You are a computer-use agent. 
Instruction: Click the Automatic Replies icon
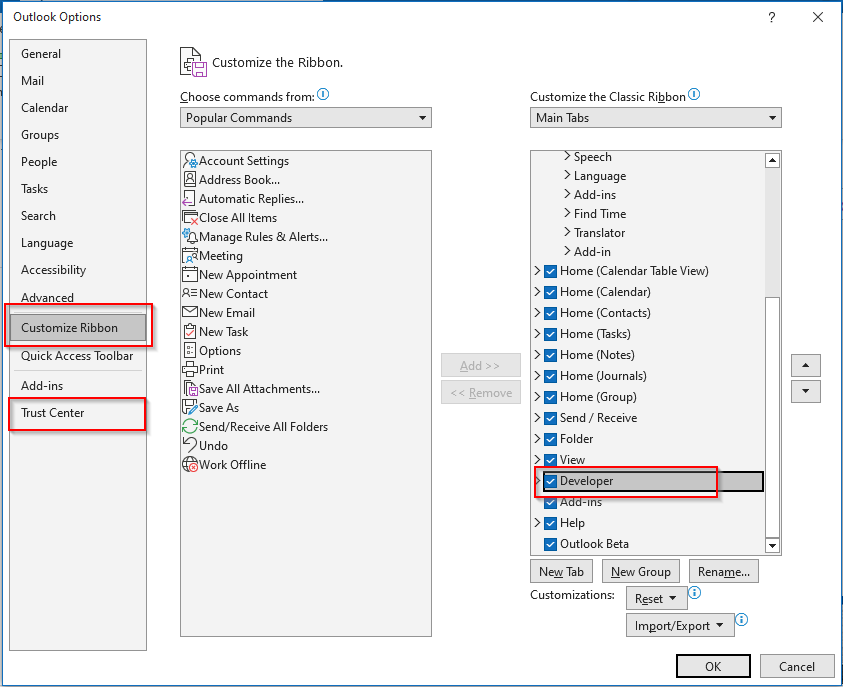coord(190,198)
